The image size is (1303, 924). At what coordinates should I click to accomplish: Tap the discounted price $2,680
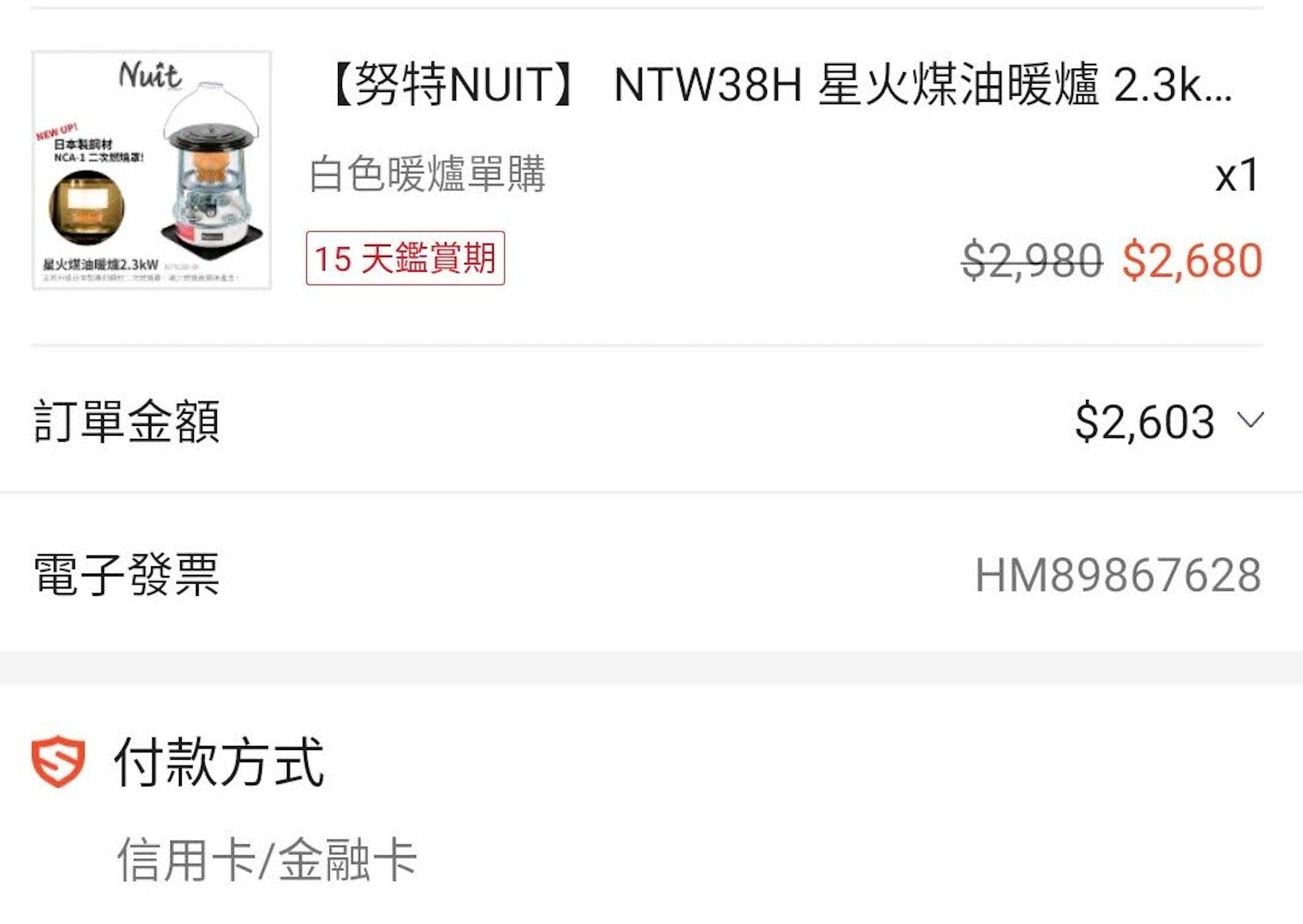point(1192,261)
